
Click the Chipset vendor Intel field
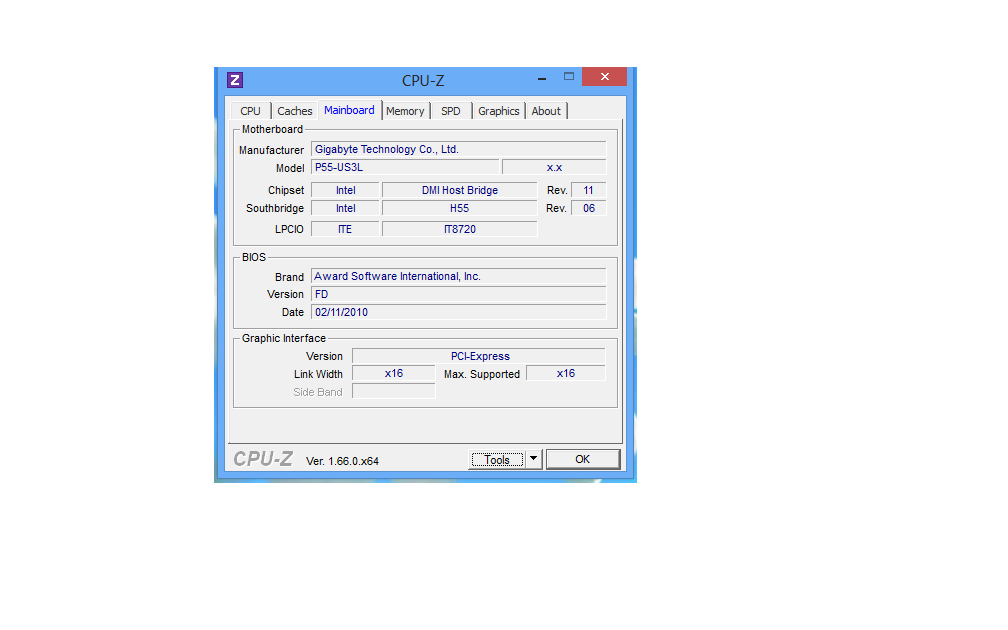(345, 190)
